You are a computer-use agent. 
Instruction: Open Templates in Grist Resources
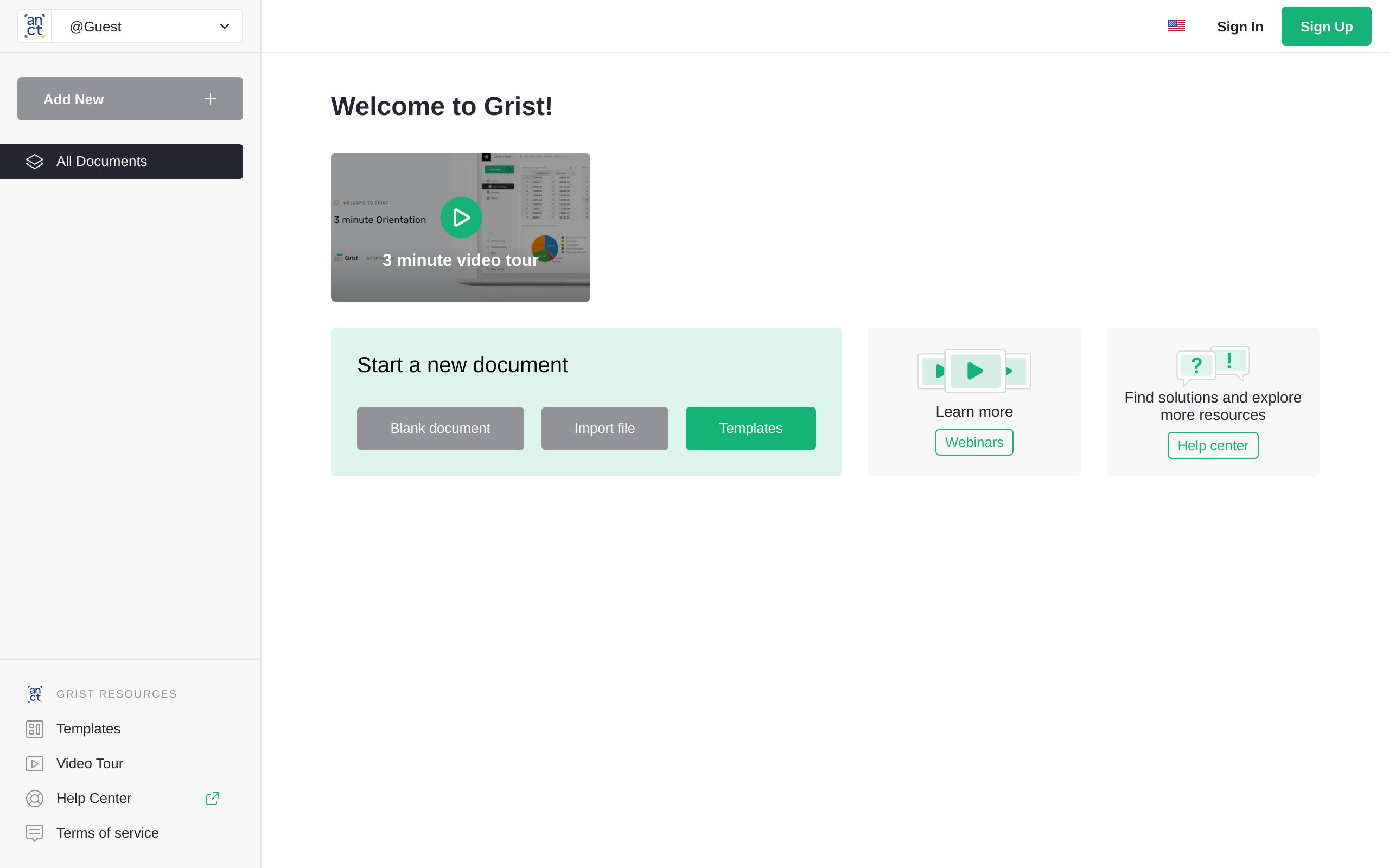click(x=121, y=729)
